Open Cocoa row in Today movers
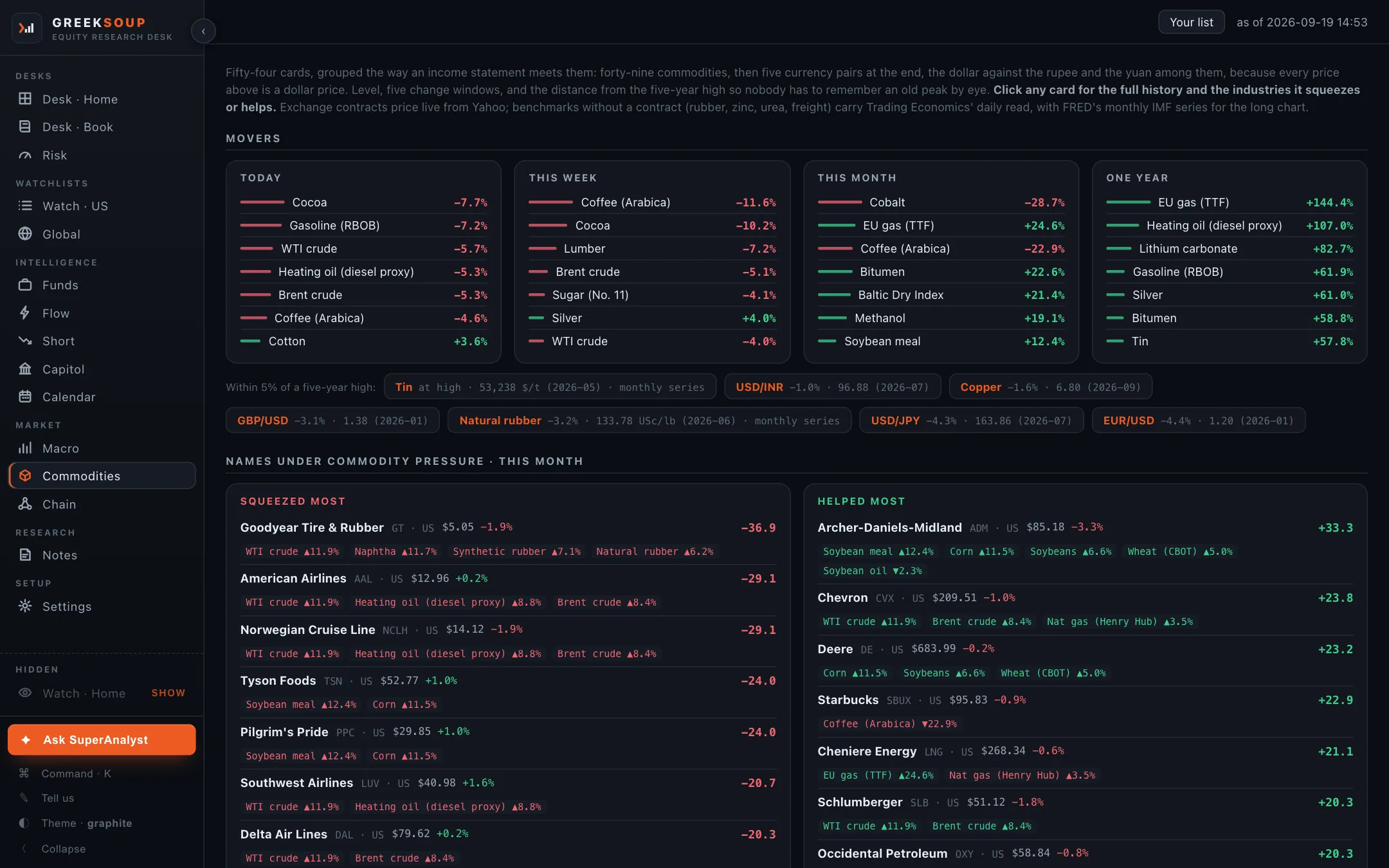Image resolution: width=1389 pixels, height=868 pixels. (363, 203)
